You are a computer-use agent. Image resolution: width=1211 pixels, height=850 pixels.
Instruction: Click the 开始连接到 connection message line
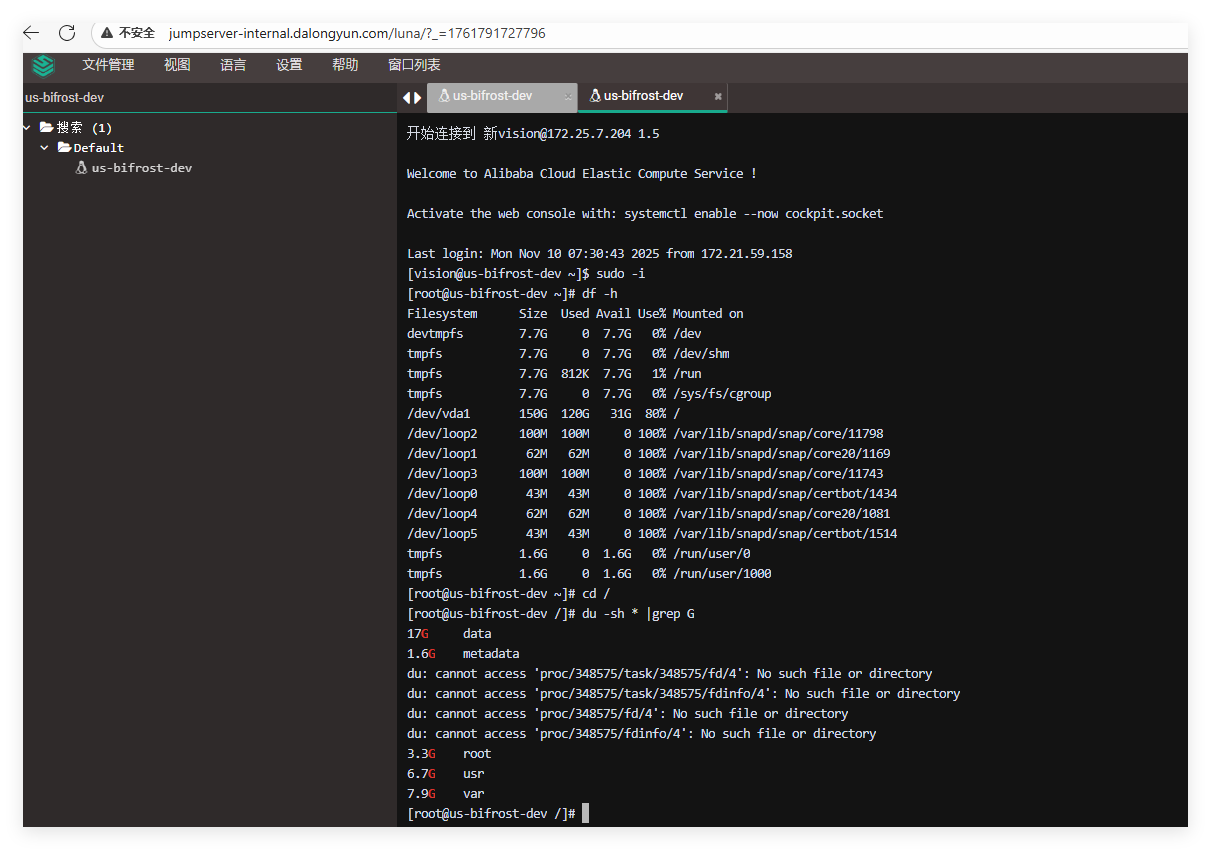click(533, 133)
